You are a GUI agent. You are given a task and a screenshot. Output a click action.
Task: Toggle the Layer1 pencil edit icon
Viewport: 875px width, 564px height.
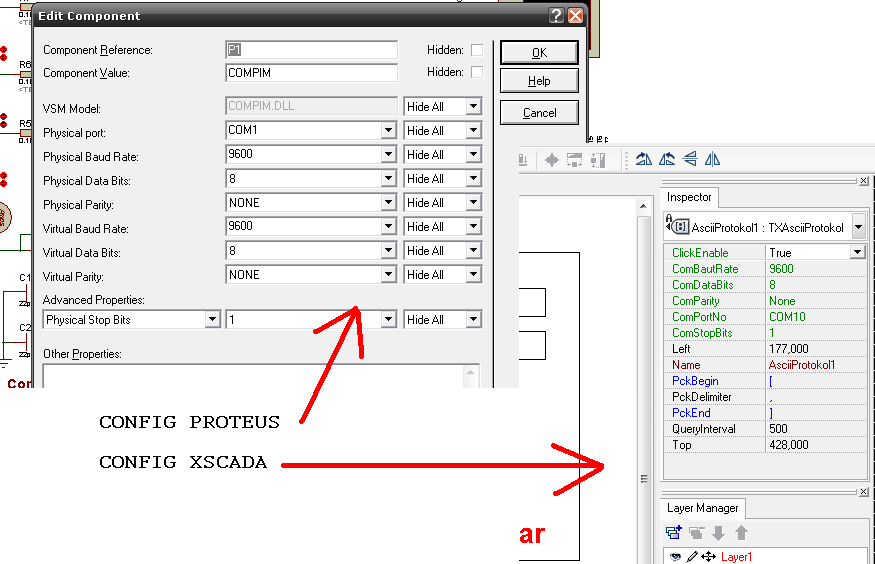692,557
